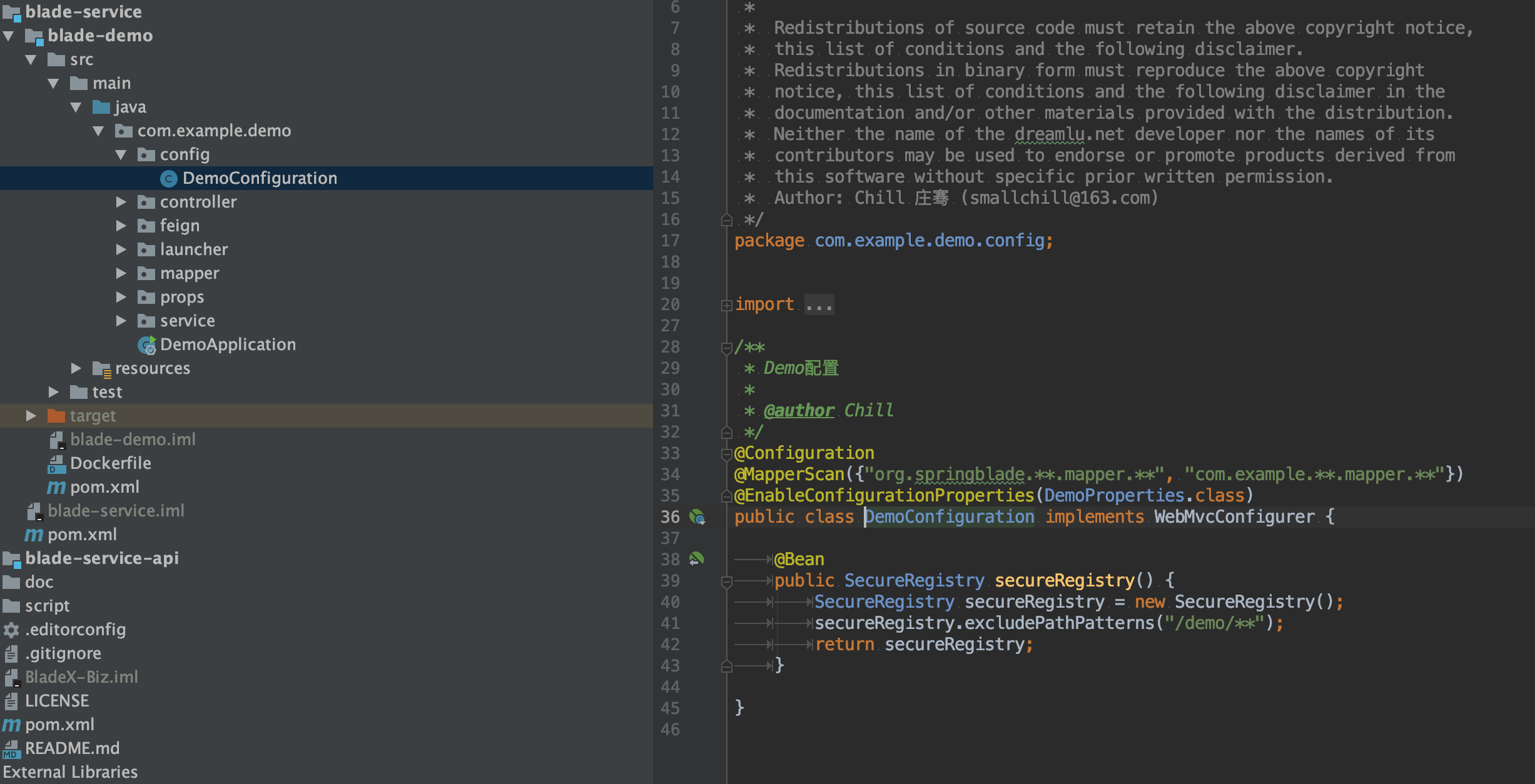The image size is (1535, 784).
Task: Click the LICENSE file icon
Action: coord(11,701)
